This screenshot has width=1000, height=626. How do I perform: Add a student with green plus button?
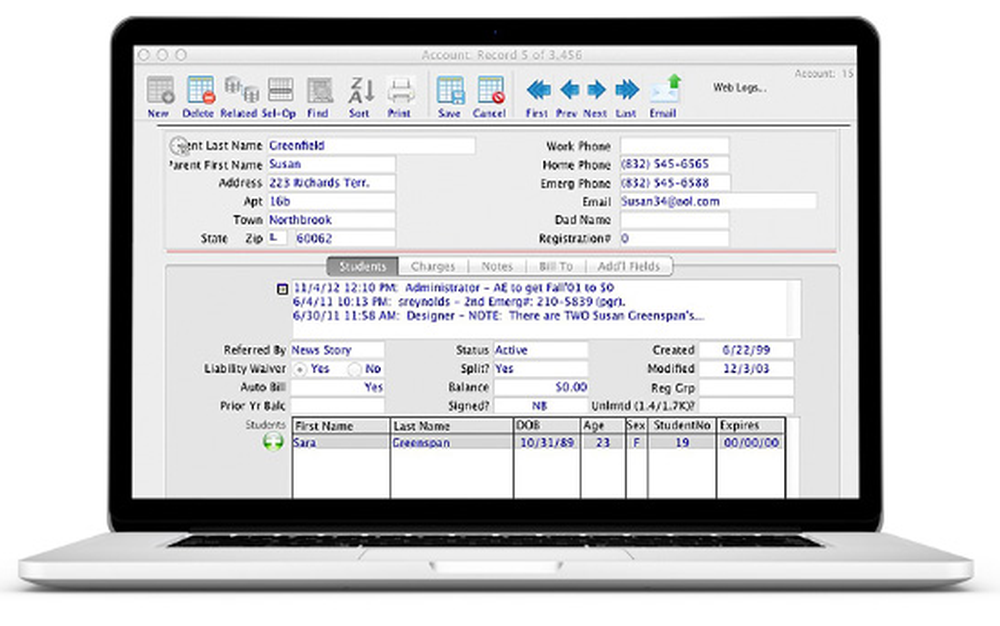click(273, 442)
